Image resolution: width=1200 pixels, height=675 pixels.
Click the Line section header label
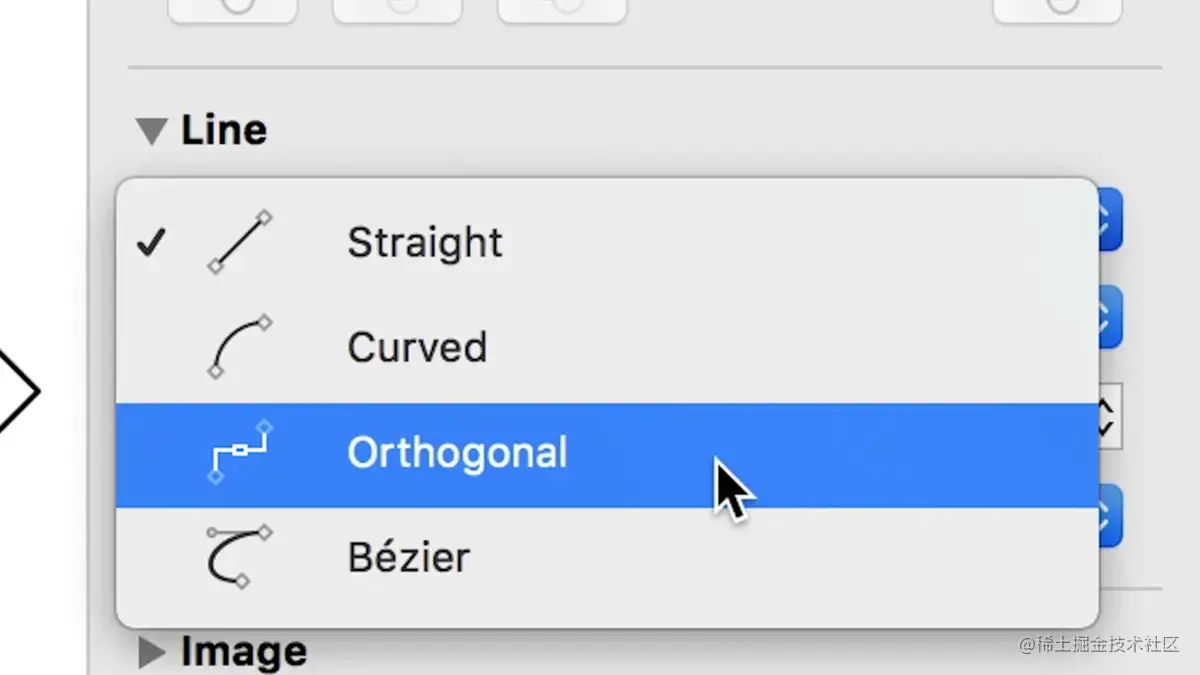click(x=224, y=130)
